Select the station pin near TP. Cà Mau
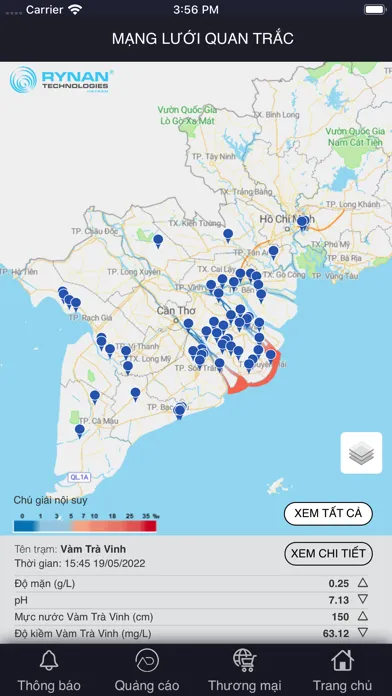 [x=79, y=431]
